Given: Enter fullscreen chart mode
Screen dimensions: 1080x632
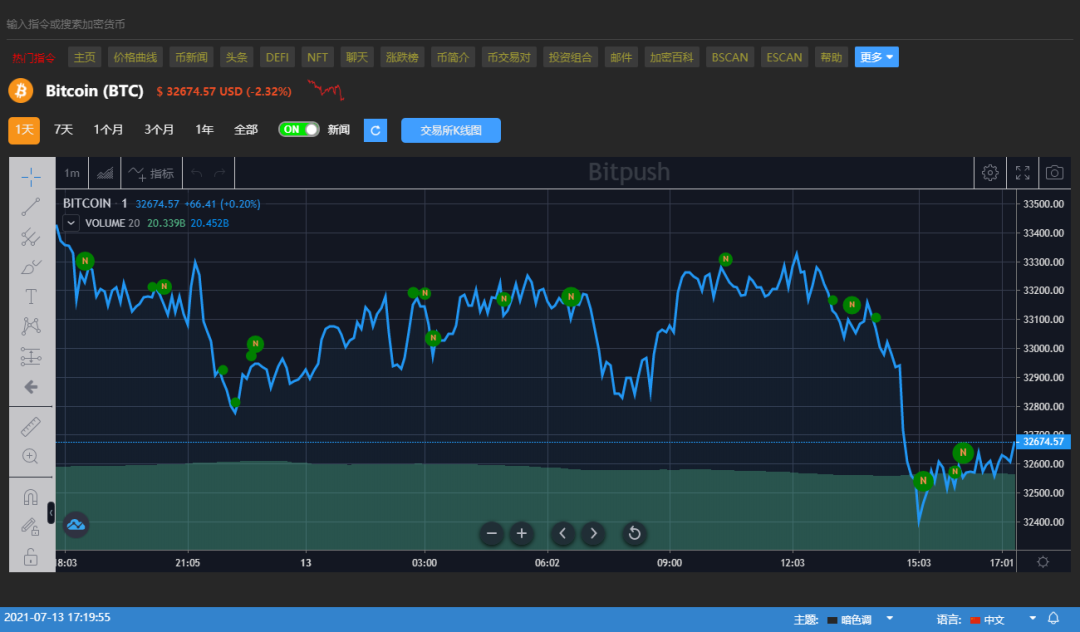Looking at the screenshot, I should click(x=1022, y=173).
